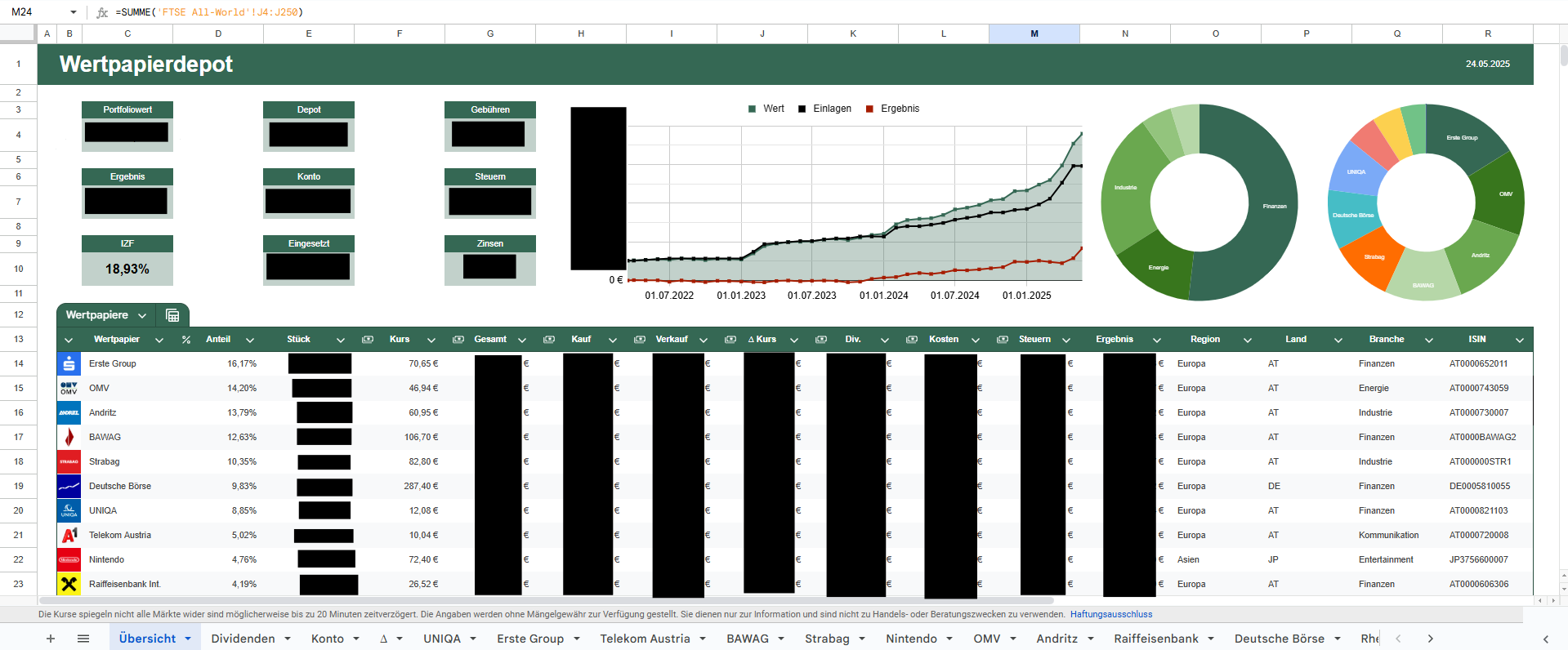Select the IZF cell showing 18,93%
This screenshot has width=1568, height=650.
tap(127, 269)
